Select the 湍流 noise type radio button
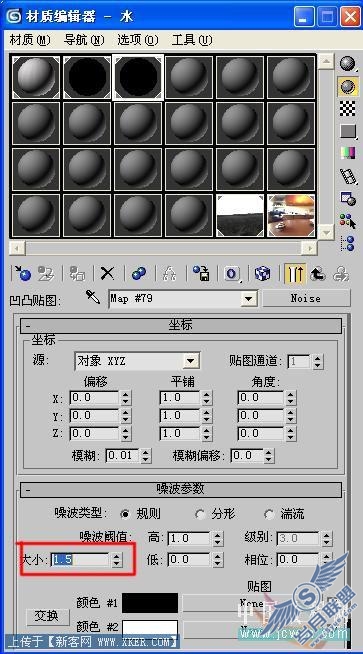Screen dimensions: 363x654 (270, 514)
